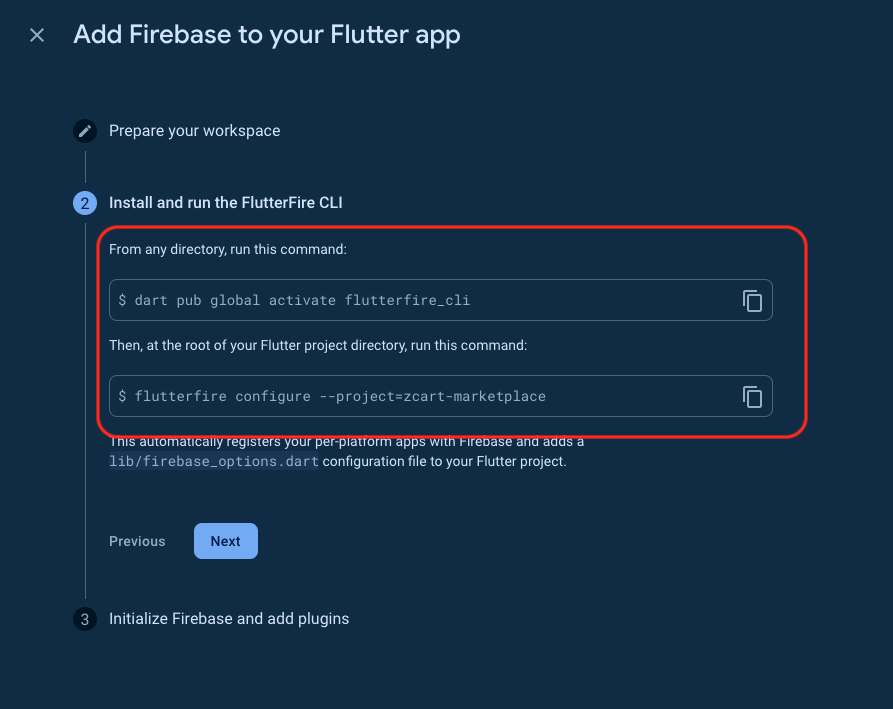The height and width of the screenshot is (709, 893).
Task: Click the lib/firebase_options.dart code snippet
Action: [x=213, y=463]
